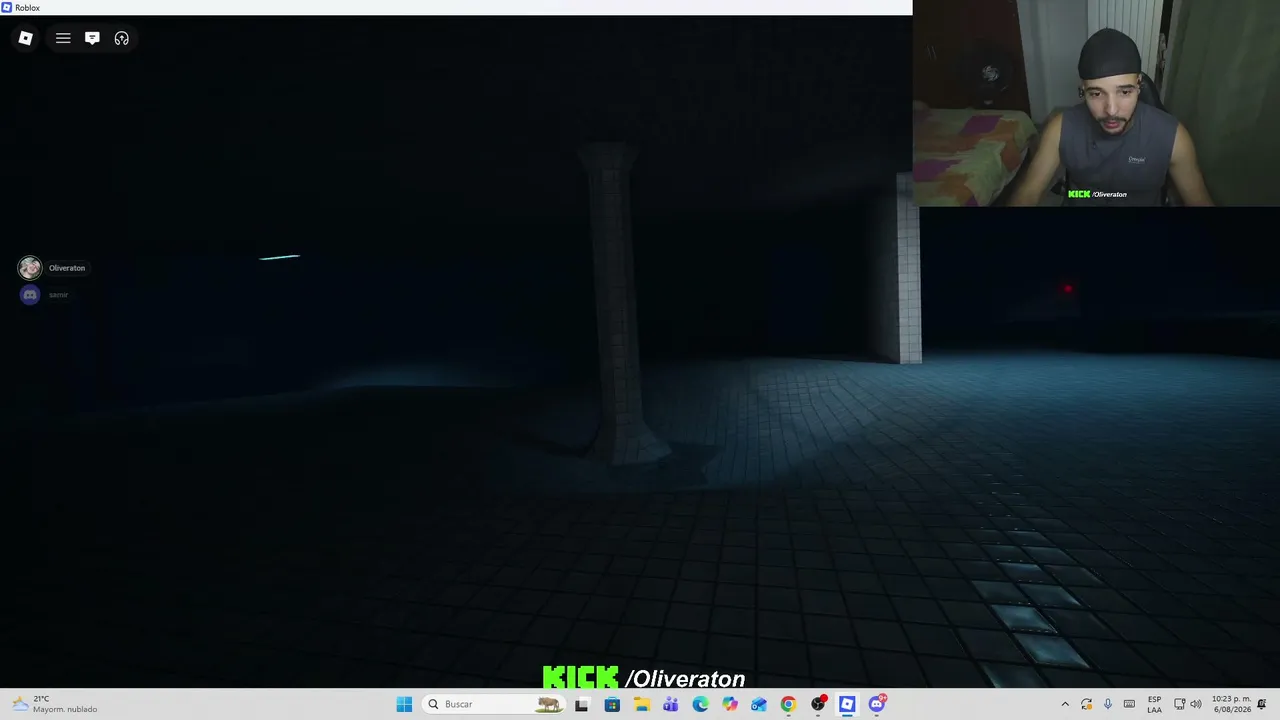This screenshot has width=1280, height=720.
Task: Launch Microsoft Store from the taskbar
Action: coord(612,704)
